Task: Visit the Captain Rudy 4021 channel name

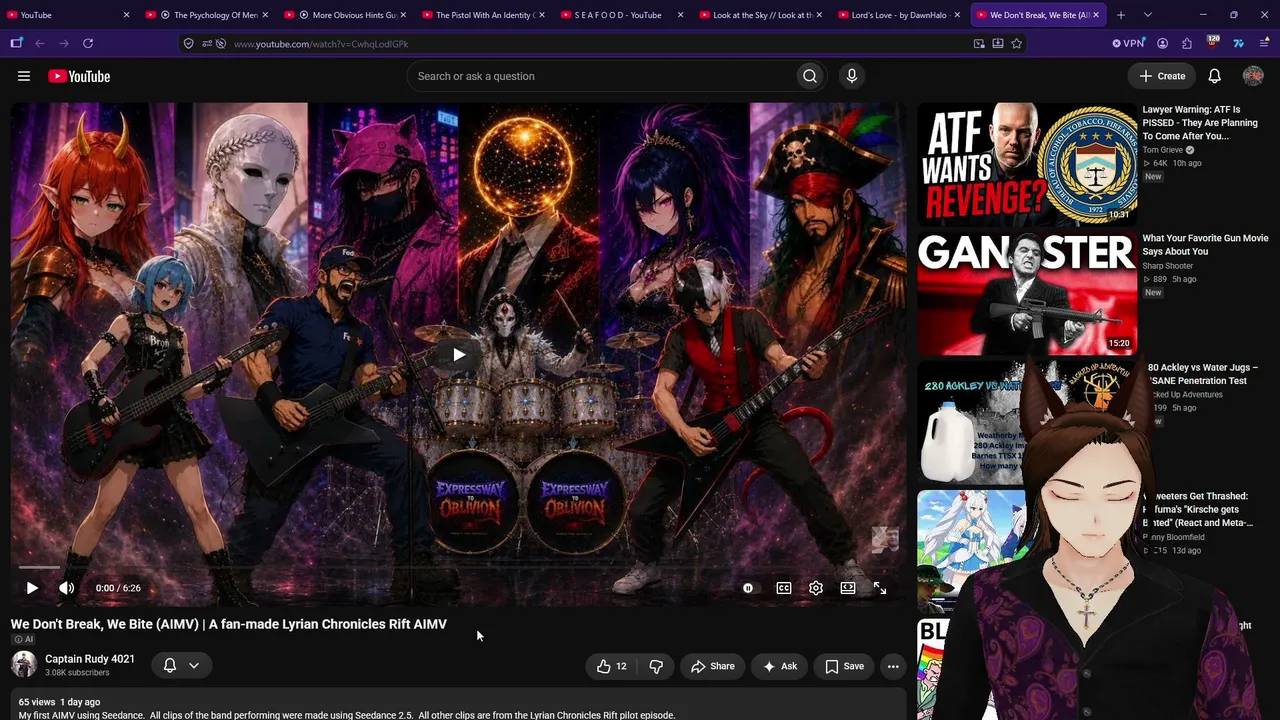Action: point(90,659)
